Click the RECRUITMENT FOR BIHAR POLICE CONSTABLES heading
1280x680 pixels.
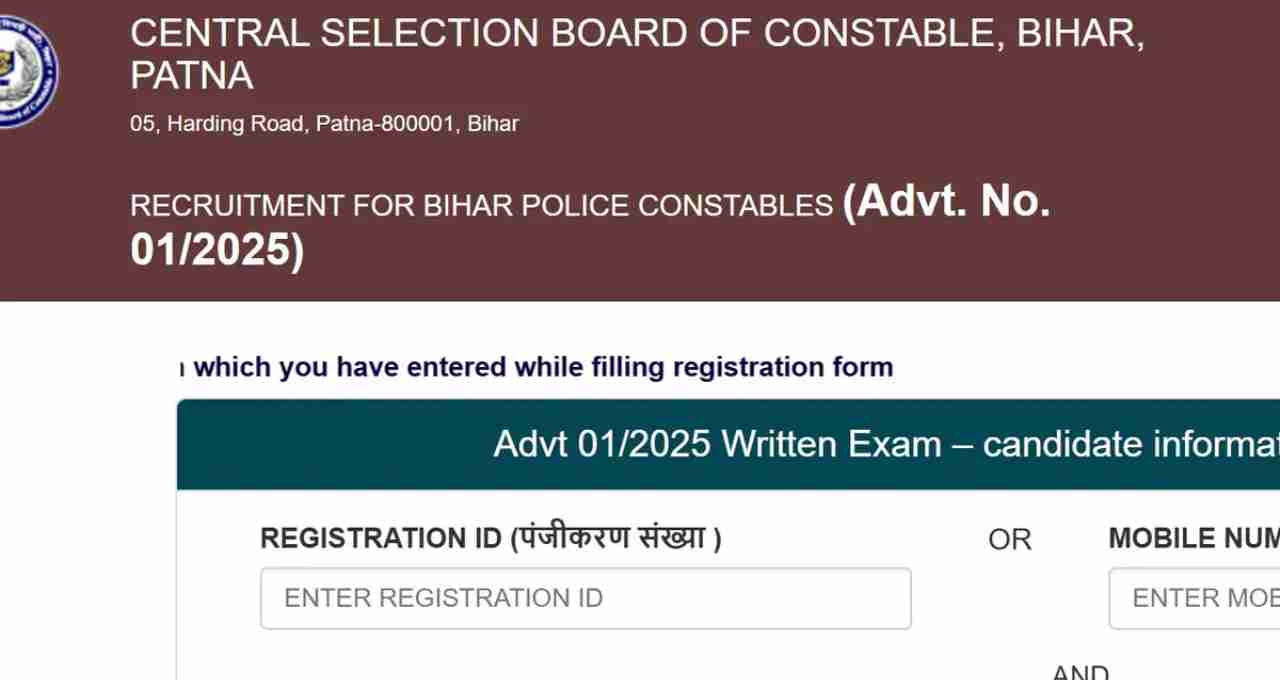[481, 205]
